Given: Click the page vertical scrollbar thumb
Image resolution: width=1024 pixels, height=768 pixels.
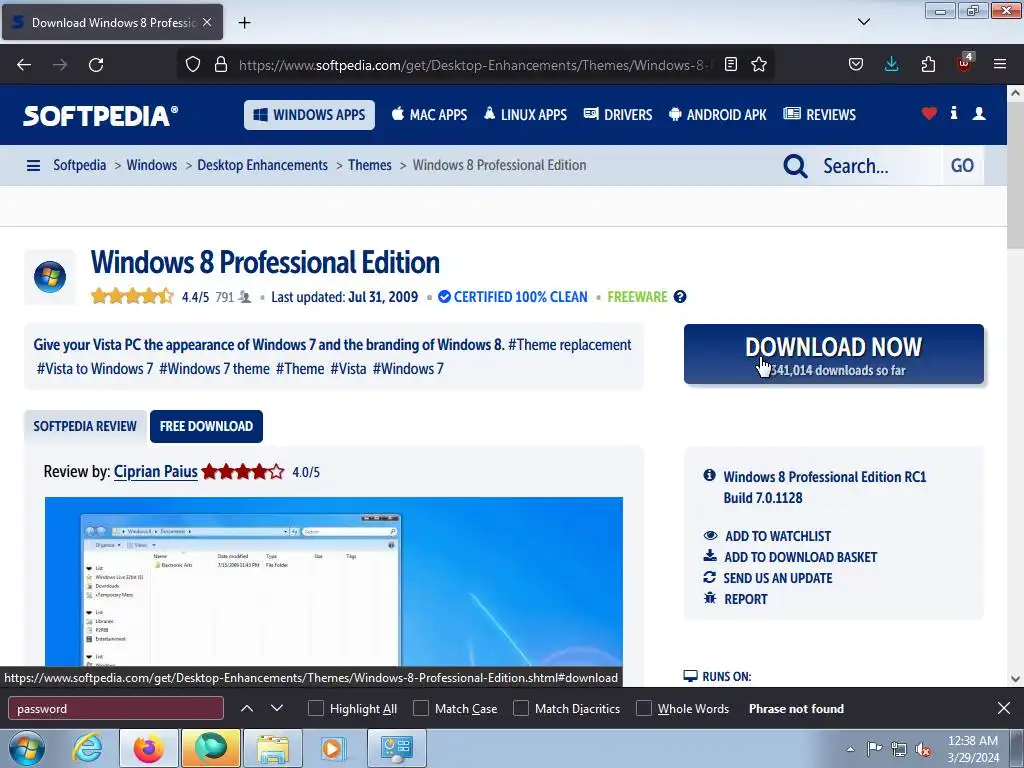Looking at the screenshot, I should point(1016,176).
